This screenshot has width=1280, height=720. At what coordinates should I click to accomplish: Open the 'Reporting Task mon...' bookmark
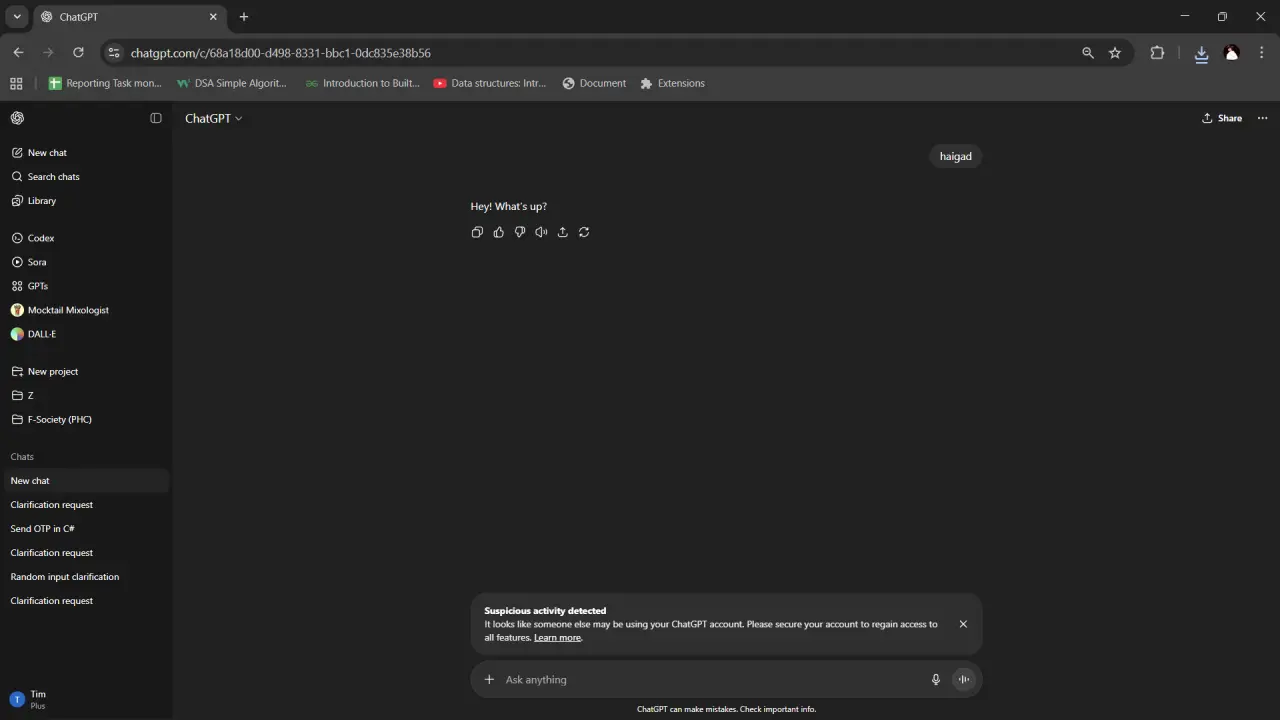pyautogui.click(x=105, y=84)
